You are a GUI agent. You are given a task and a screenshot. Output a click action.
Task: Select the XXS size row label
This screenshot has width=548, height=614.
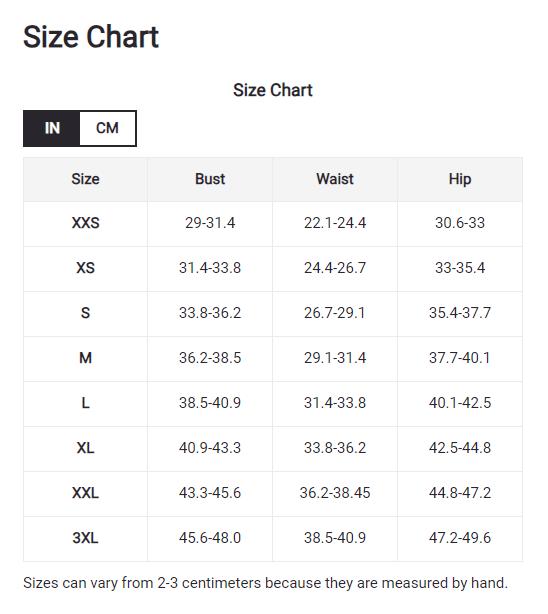(x=85, y=223)
